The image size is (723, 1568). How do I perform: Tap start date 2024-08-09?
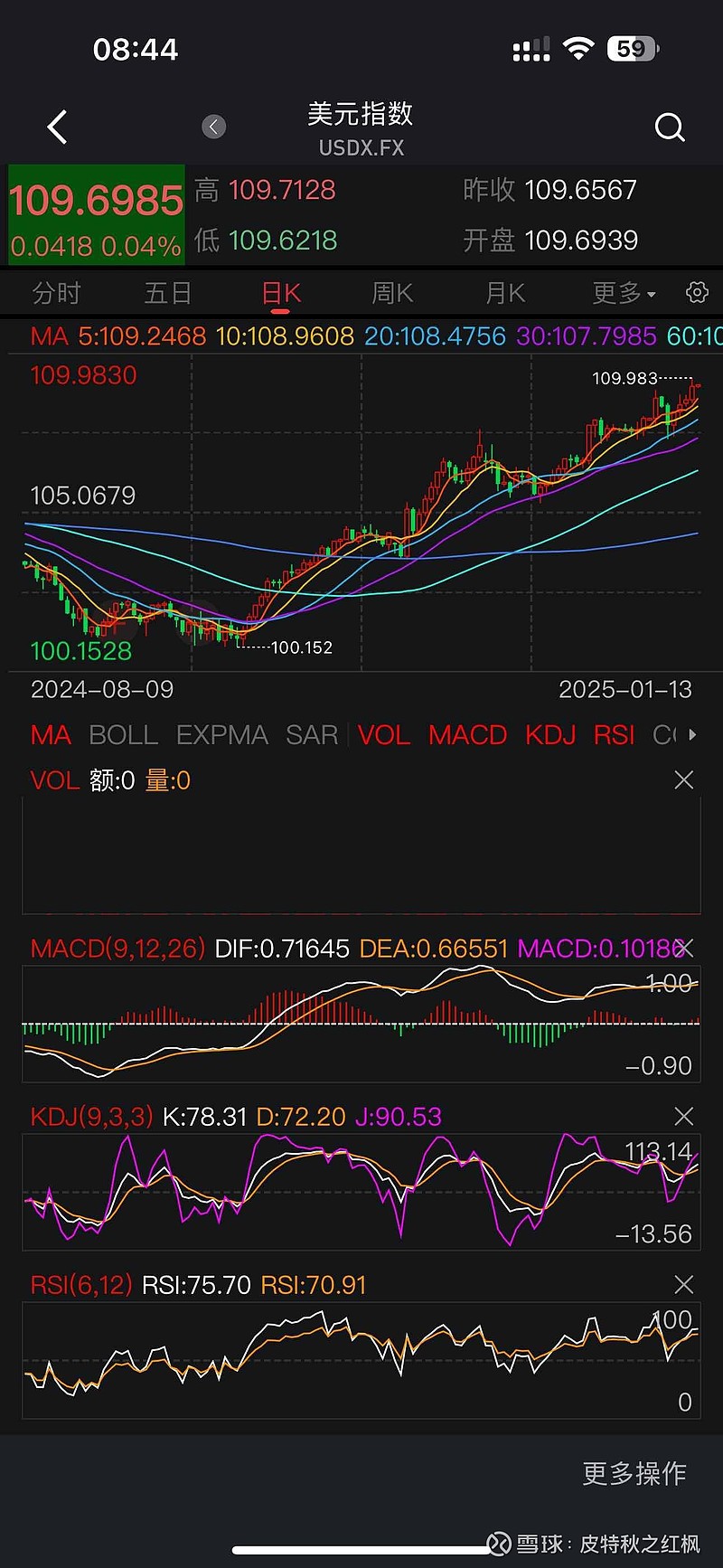click(102, 689)
